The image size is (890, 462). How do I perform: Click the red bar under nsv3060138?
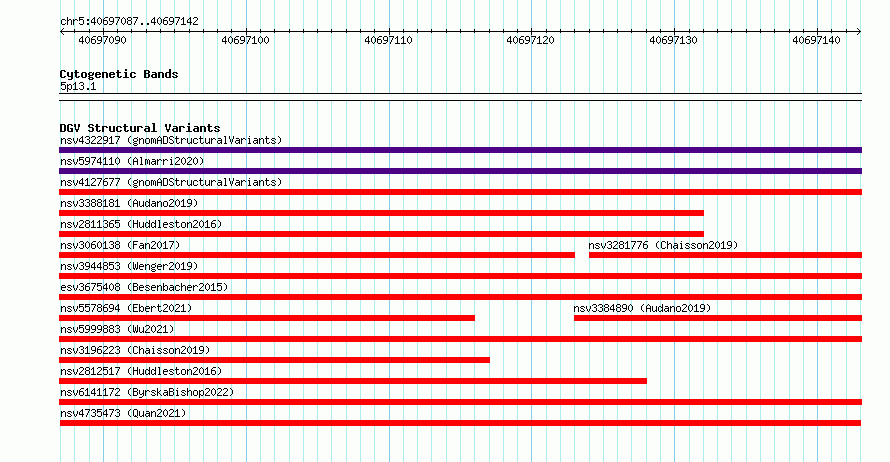click(317, 255)
